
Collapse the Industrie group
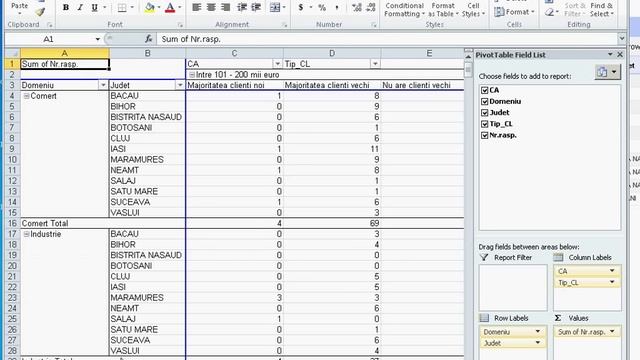click(26, 234)
